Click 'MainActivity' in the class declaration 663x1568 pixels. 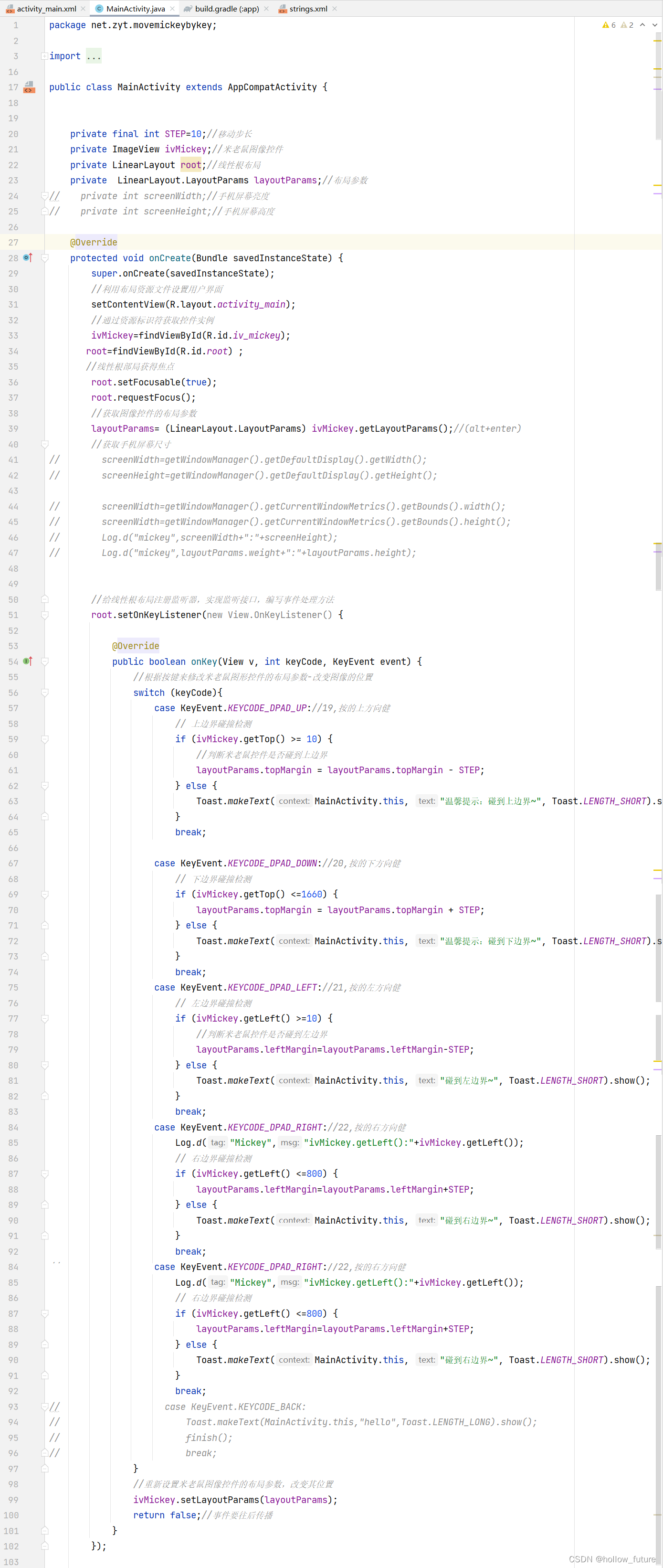coord(148,87)
